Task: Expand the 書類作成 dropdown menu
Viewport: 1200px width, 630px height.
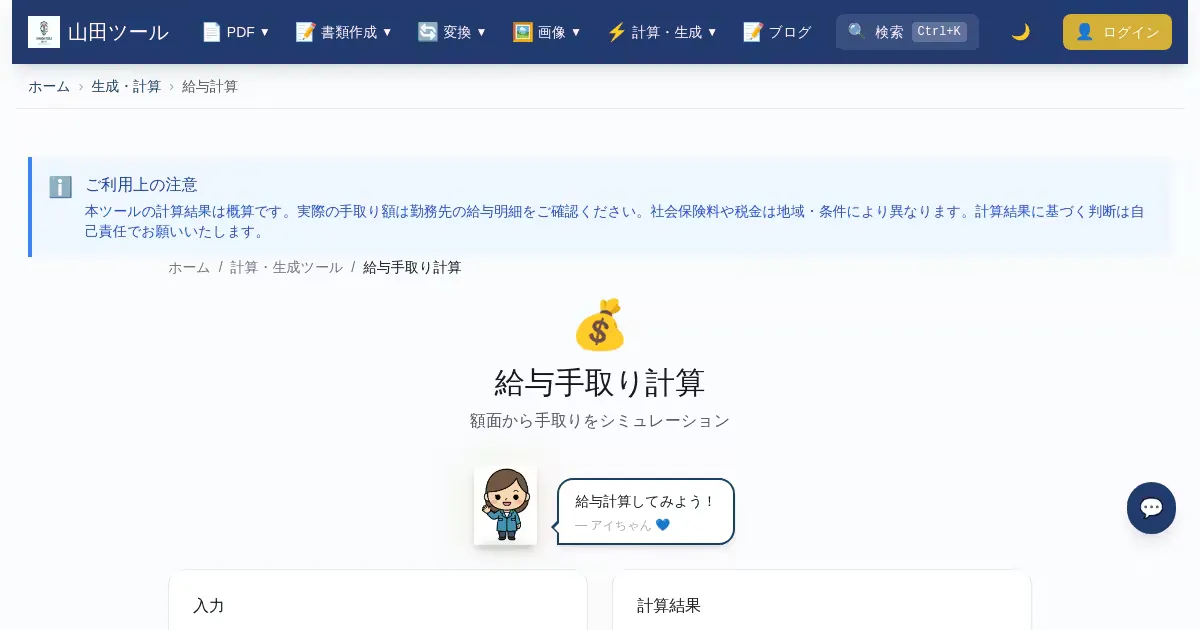Action: tap(344, 32)
